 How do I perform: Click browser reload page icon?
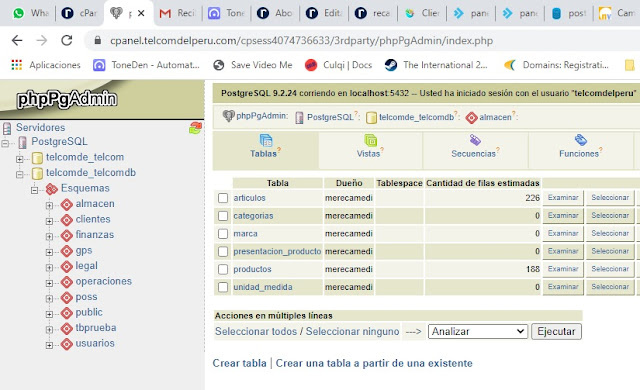pos(67,40)
